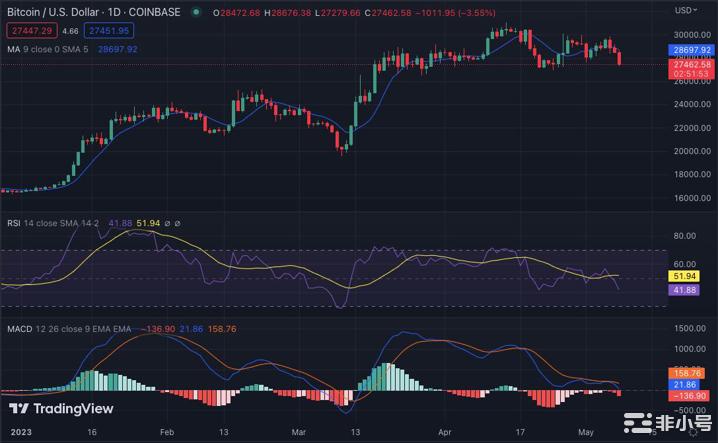718x443 pixels.
Task: Click the 1500.00 MACD scale mark
Action: (690, 328)
